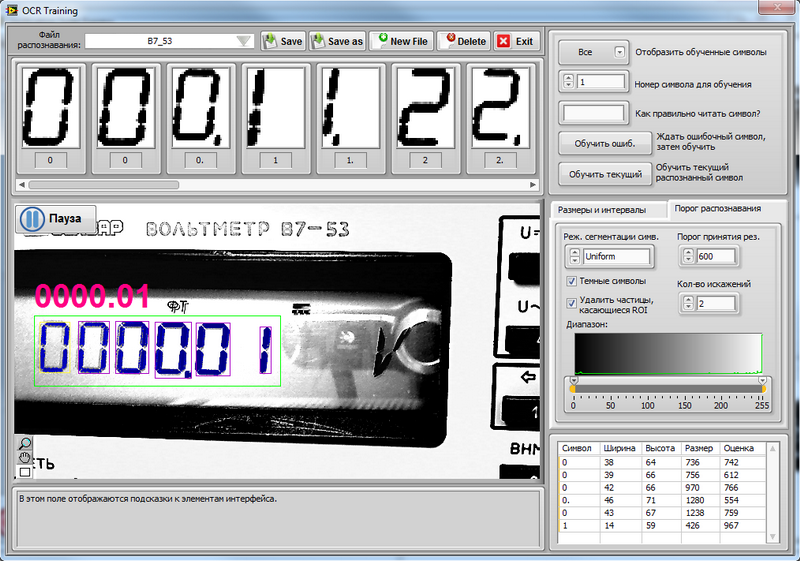This screenshot has height=561, width=800.
Task: Click the Save button icon
Action: (x=271, y=42)
